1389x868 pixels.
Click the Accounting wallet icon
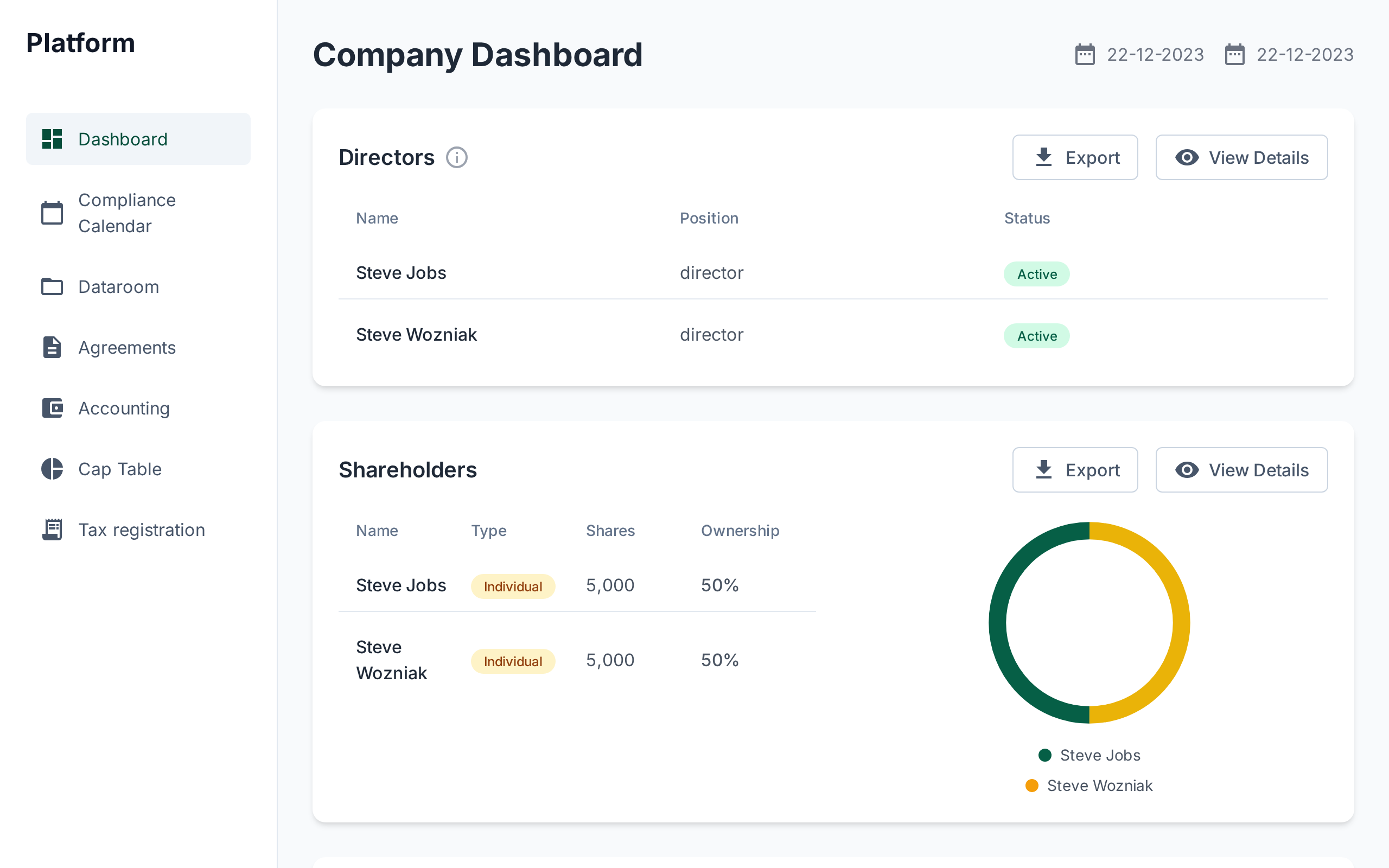52,408
